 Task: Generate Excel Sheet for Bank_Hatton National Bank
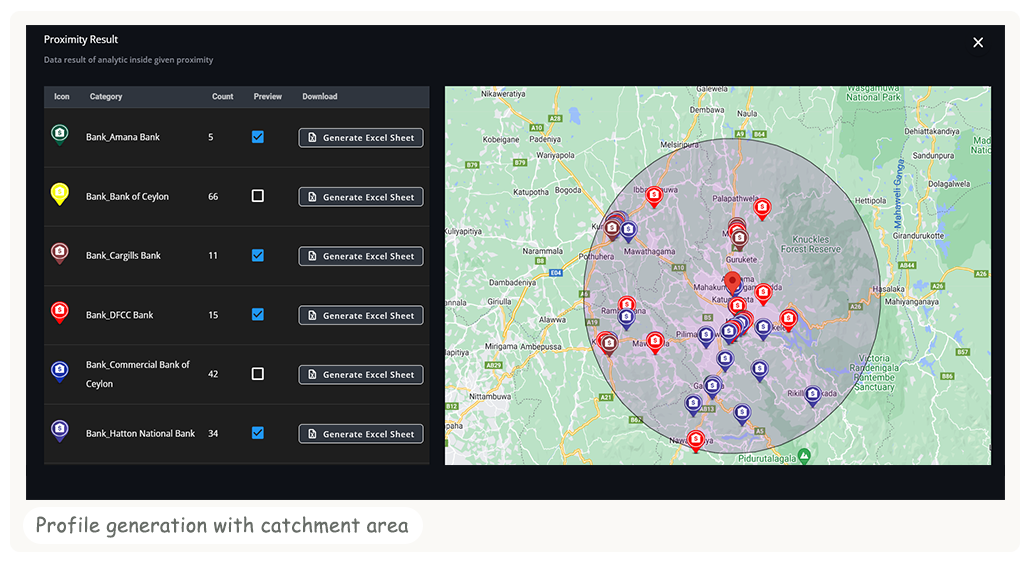pyautogui.click(x=361, y=433)
